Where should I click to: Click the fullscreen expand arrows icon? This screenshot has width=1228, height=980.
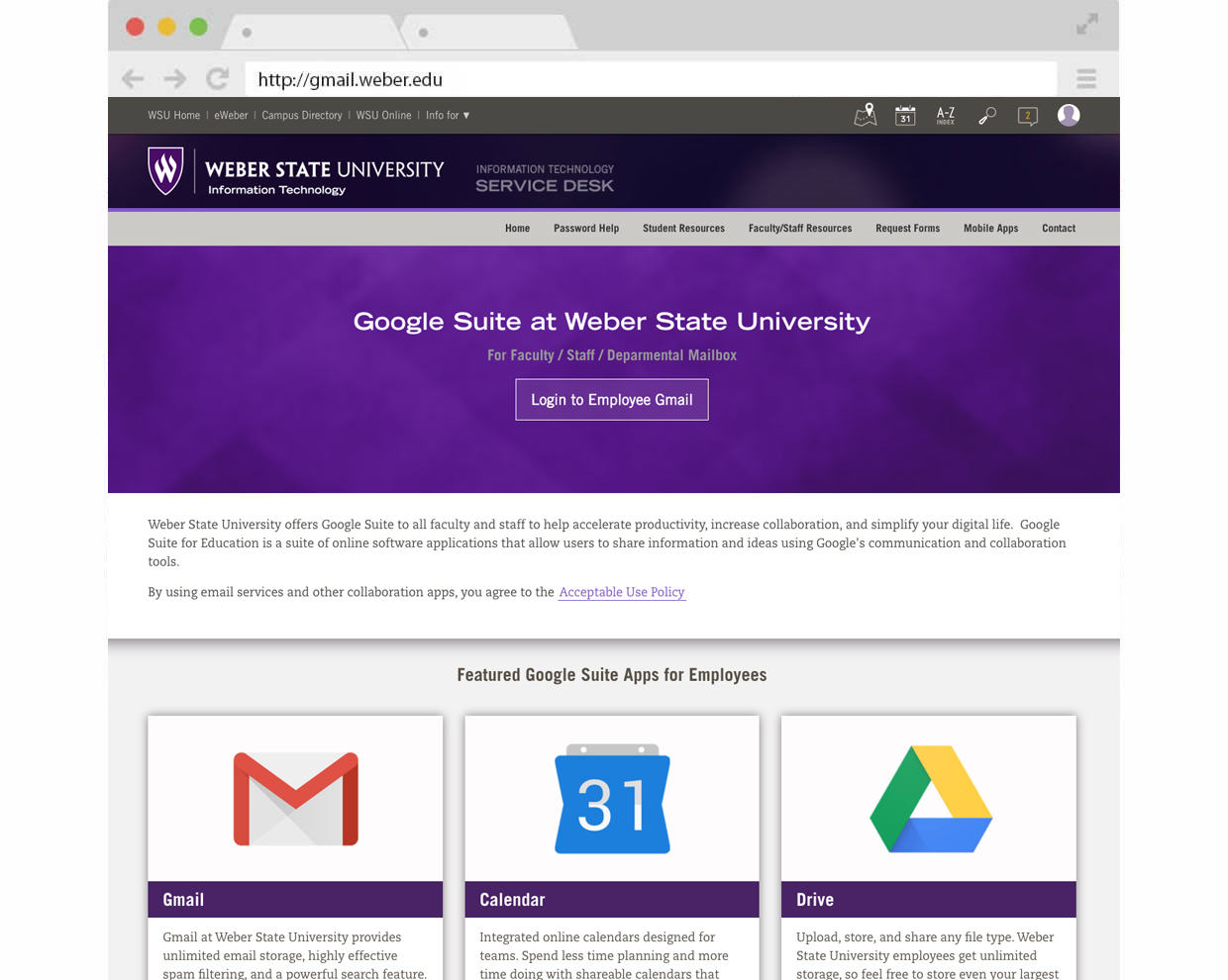click(x=1087, y=24)
